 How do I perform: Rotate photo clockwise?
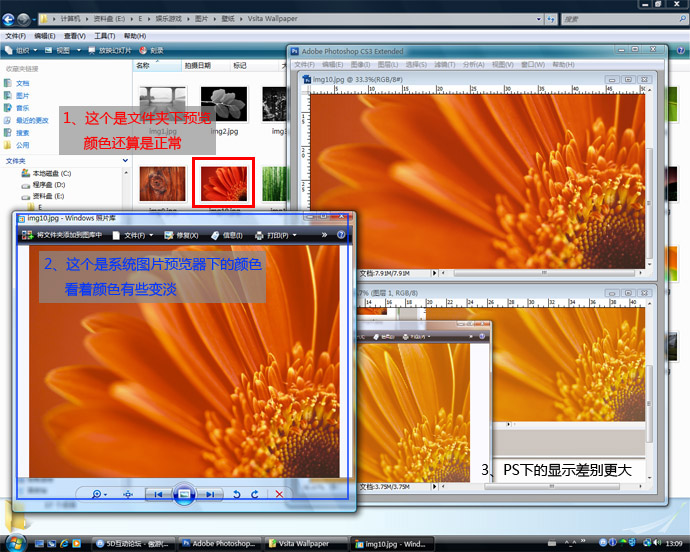[255, 494]
